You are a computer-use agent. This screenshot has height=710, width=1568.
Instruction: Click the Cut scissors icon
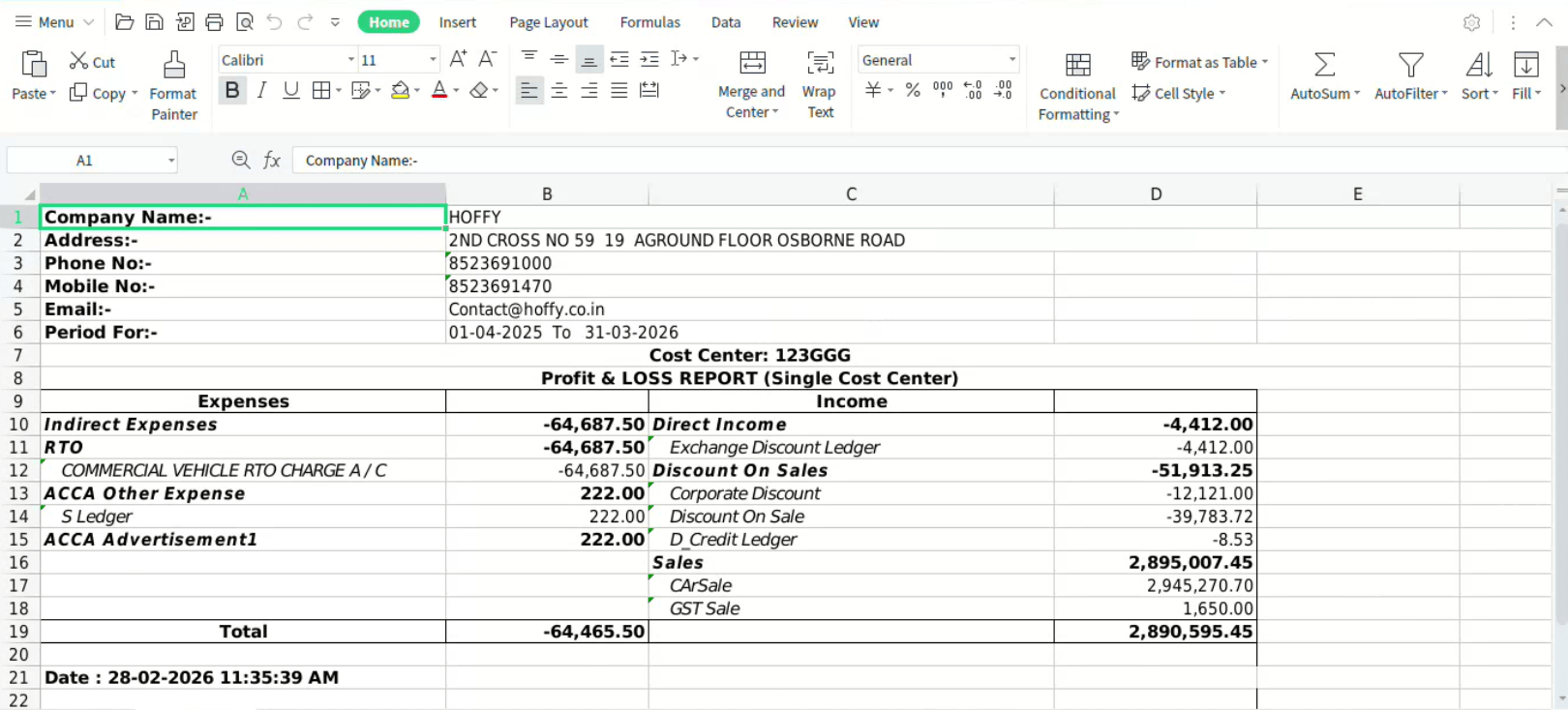click(x=78, y=61)
